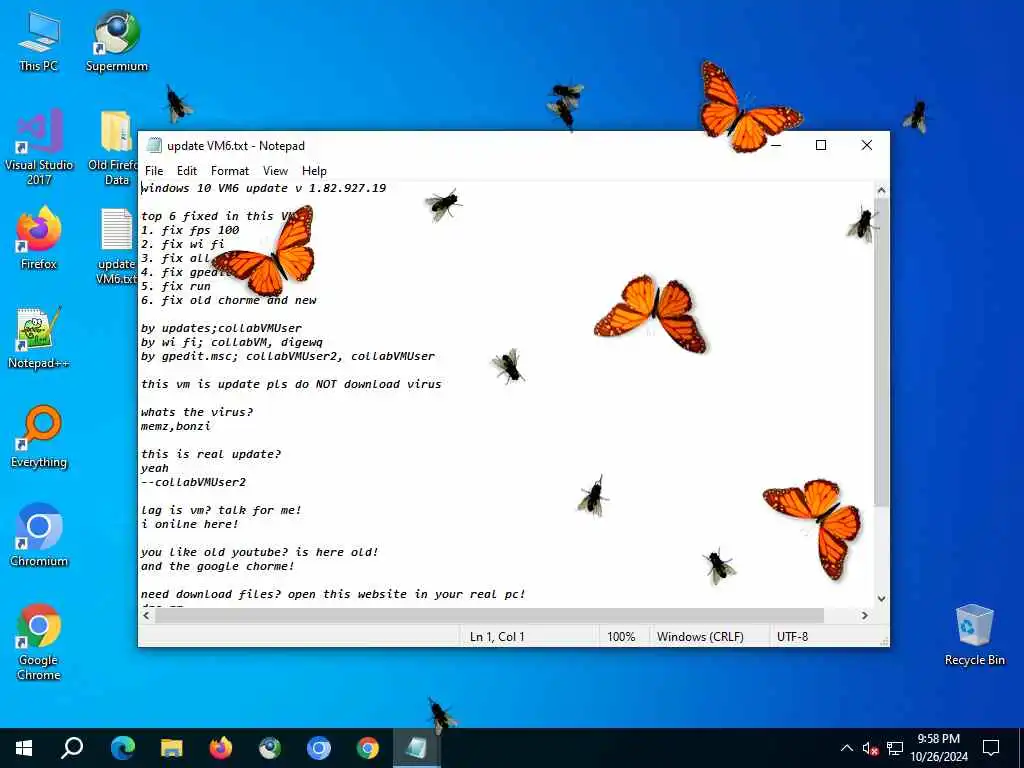Launch Google Chrome desktop shortcut
Viewport: 1024px width, 768px height.
coord(39,642)
